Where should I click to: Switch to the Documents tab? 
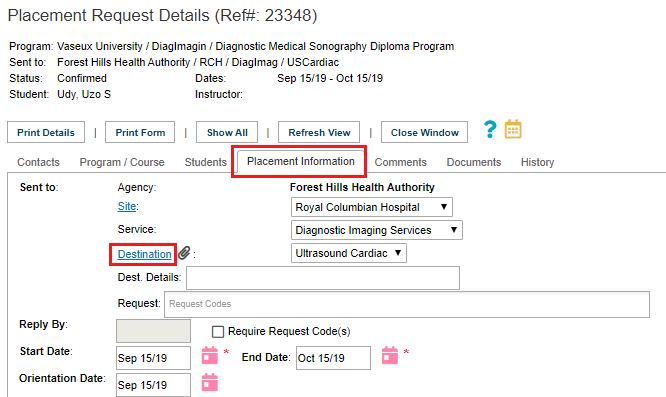click(474, 162)
